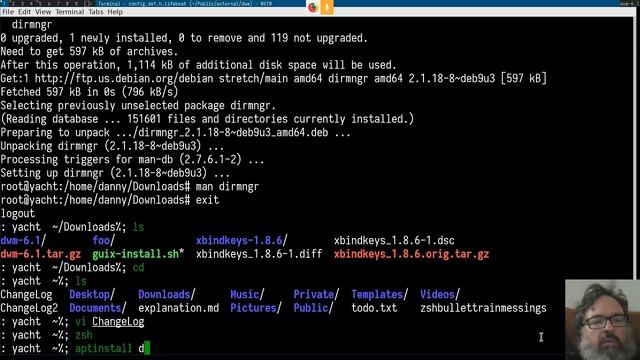Click the 'aptinstall d' command prompt line
640x360 pixels.
[76, 348]
